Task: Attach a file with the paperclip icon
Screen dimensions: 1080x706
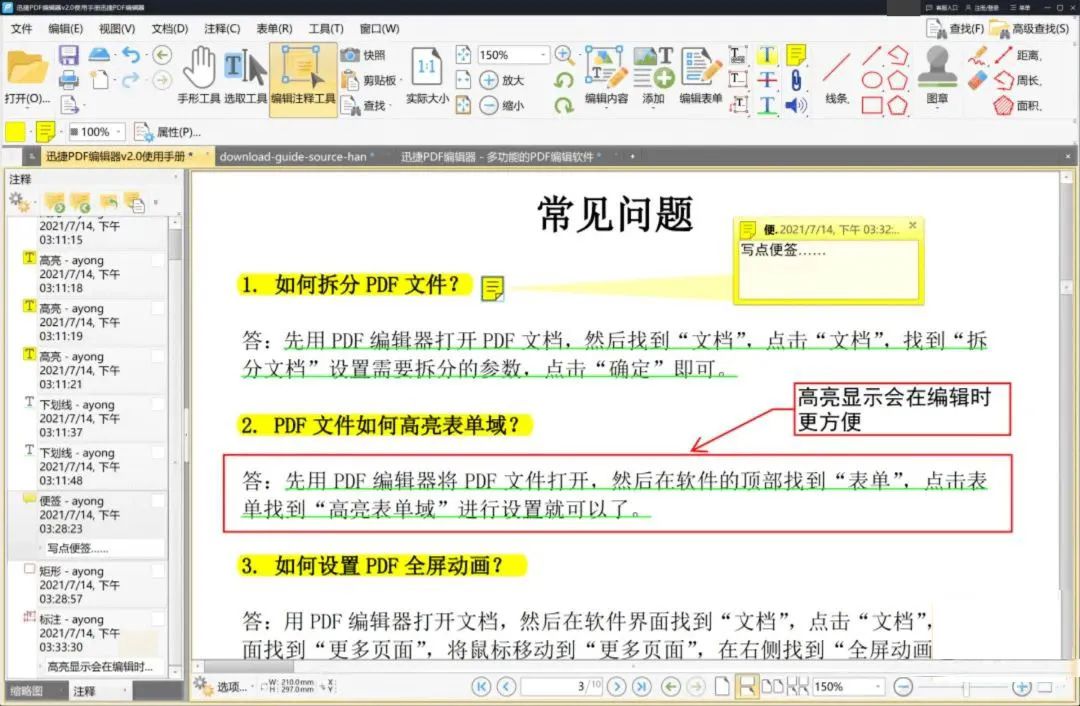Action: pos(795,80)
